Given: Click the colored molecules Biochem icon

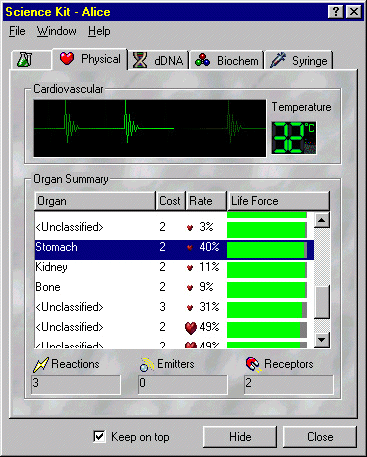Looking at the screenshot, I should click(202, 60).
